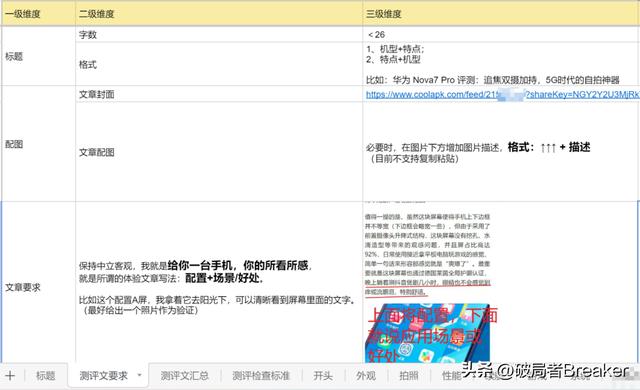The width and height of the screenshot is (640, 390).
Task: Select the 格式 cell
Action: [x=219, y=64]
